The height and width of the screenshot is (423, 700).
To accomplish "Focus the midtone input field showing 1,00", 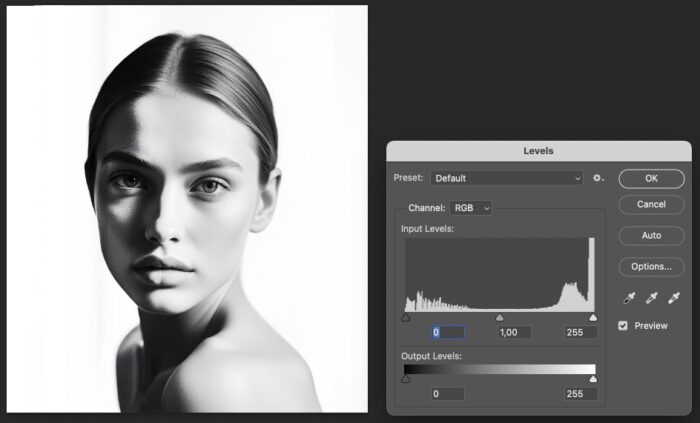I will pyautogui.click(x=514, y=332).
